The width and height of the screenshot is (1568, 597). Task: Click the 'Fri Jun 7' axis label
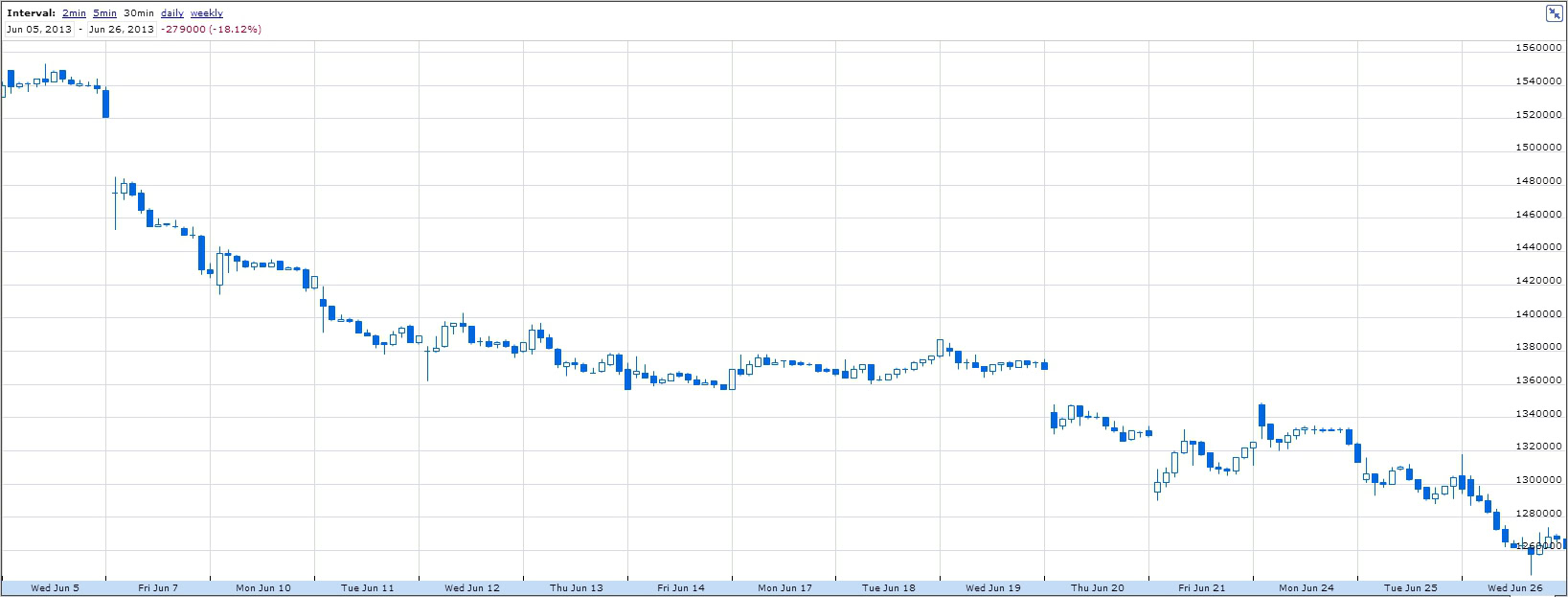(x=158, y=587)
